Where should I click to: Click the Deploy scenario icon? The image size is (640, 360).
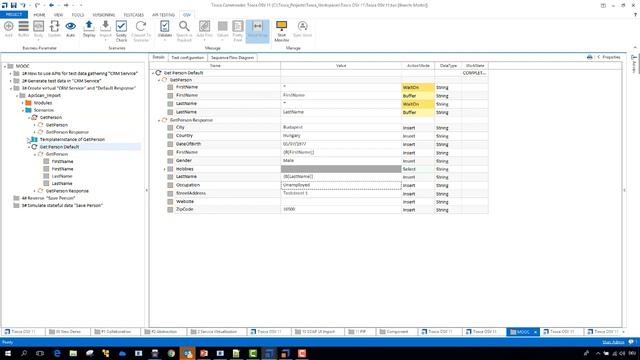coord(89,27)
